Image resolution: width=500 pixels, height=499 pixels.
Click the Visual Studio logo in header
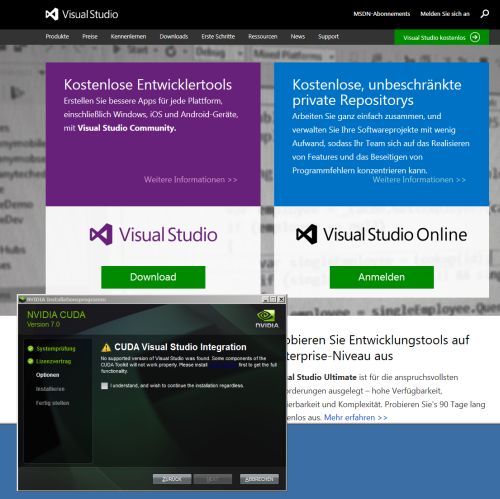82,14
